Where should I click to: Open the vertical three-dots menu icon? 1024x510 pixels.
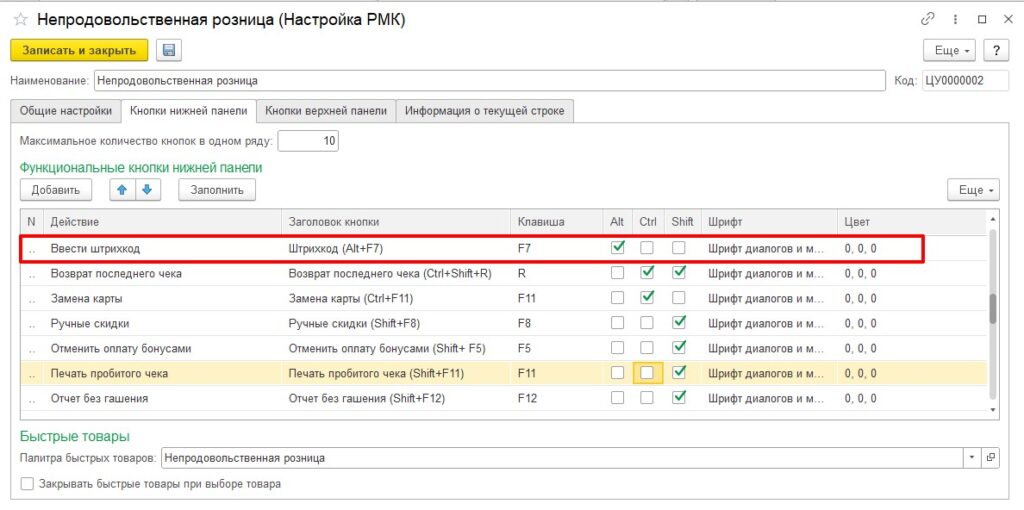pyautogui.click(x=954, y=19)
